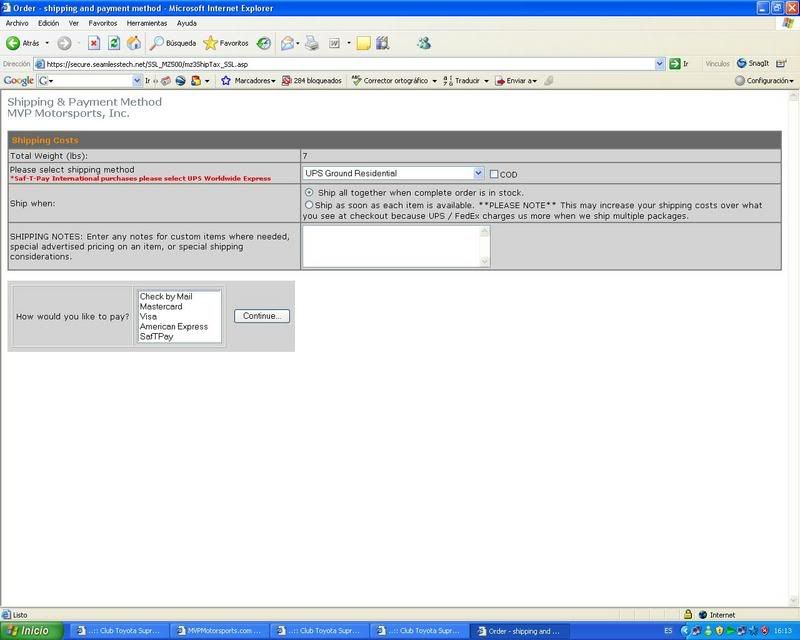The width and height of the screenshot is (800, 640).
Task: Open the address bar dropdown arrow
Action: point(660,64)
